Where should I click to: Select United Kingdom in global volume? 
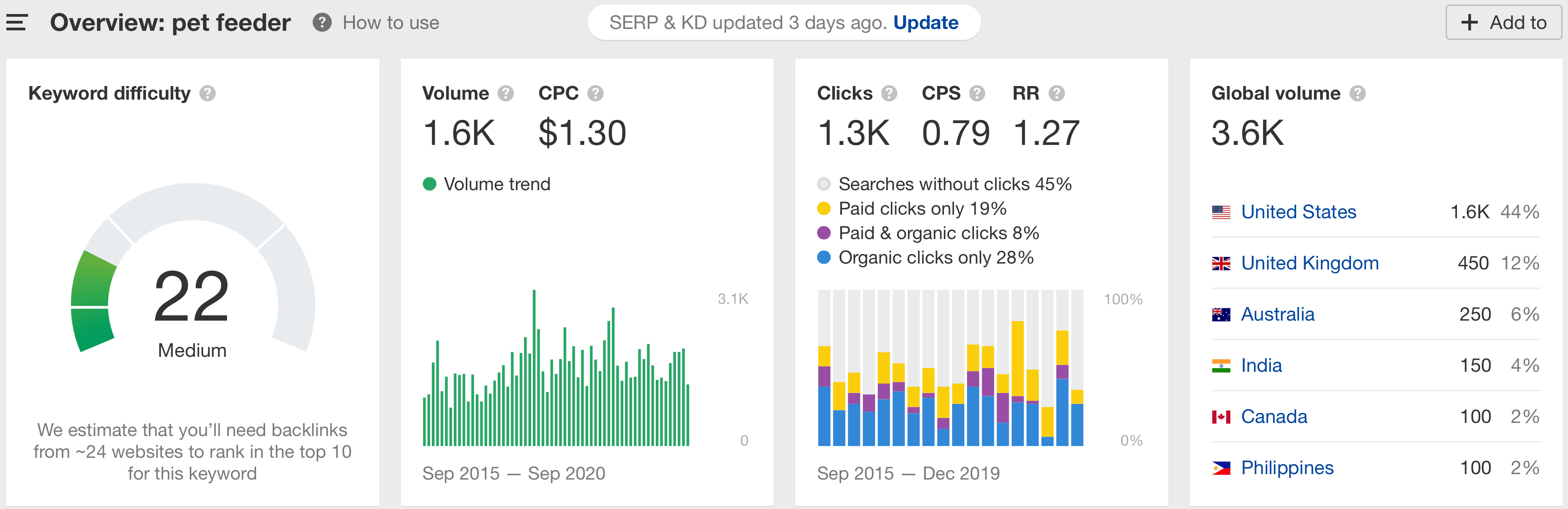1309,263
